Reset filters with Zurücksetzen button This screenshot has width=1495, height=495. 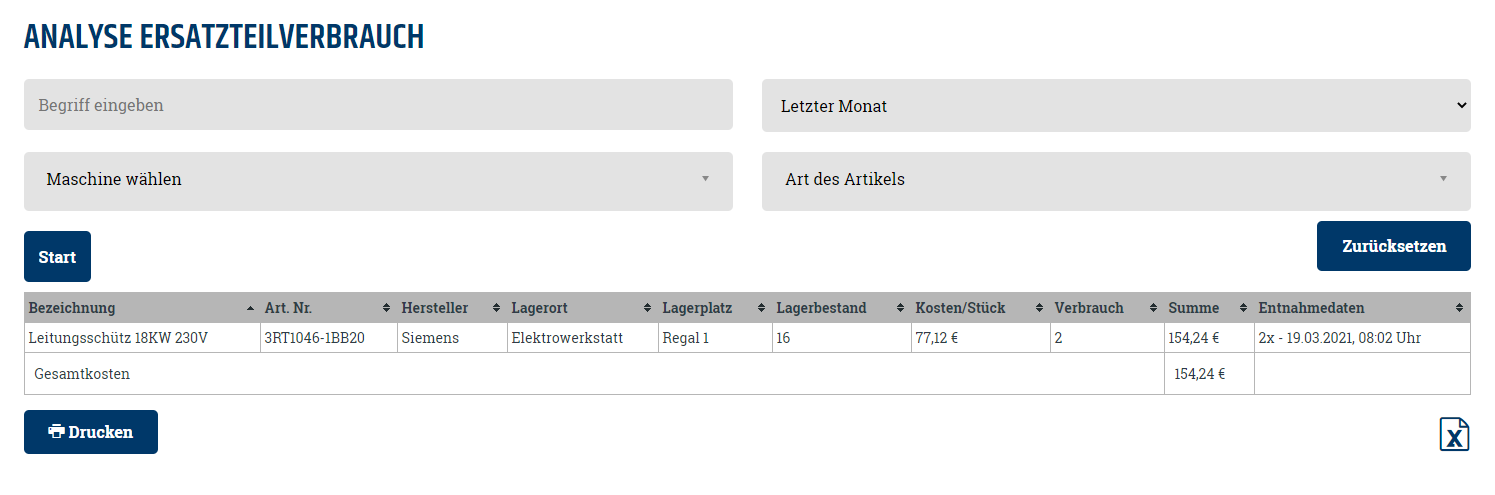[x=1394, y=246]
